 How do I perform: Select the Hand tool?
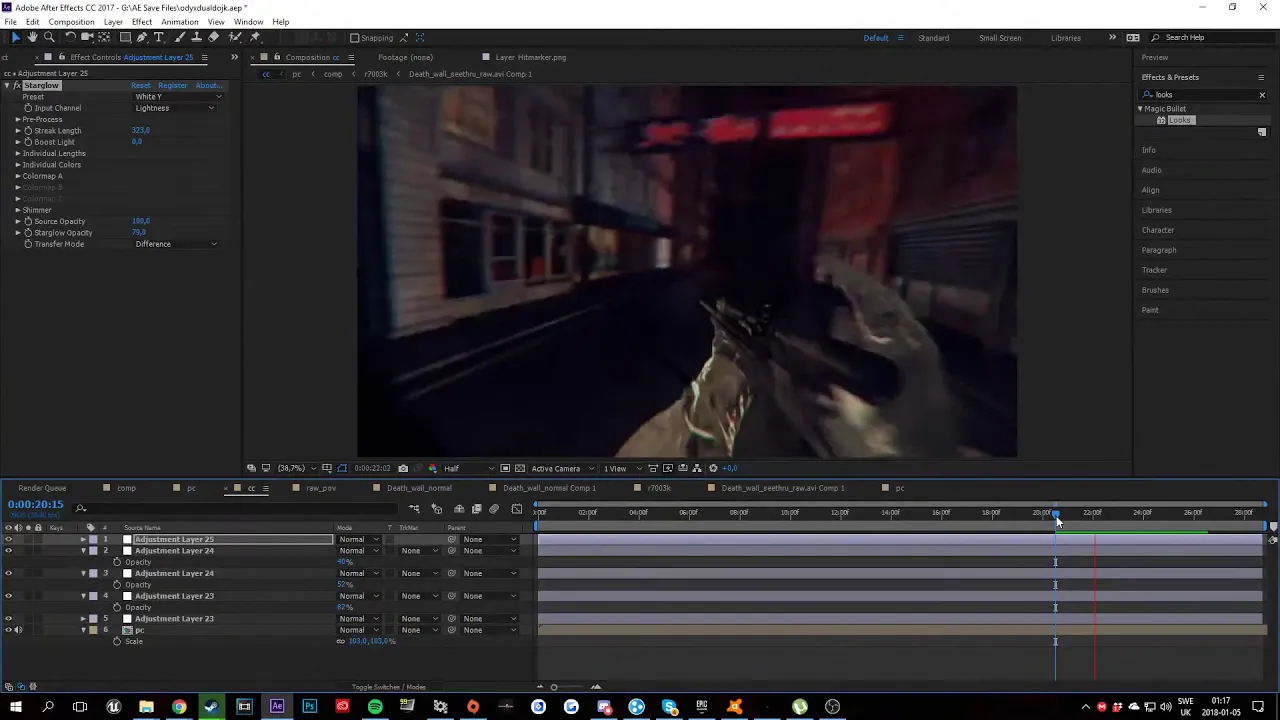click(x=32, y=37)
